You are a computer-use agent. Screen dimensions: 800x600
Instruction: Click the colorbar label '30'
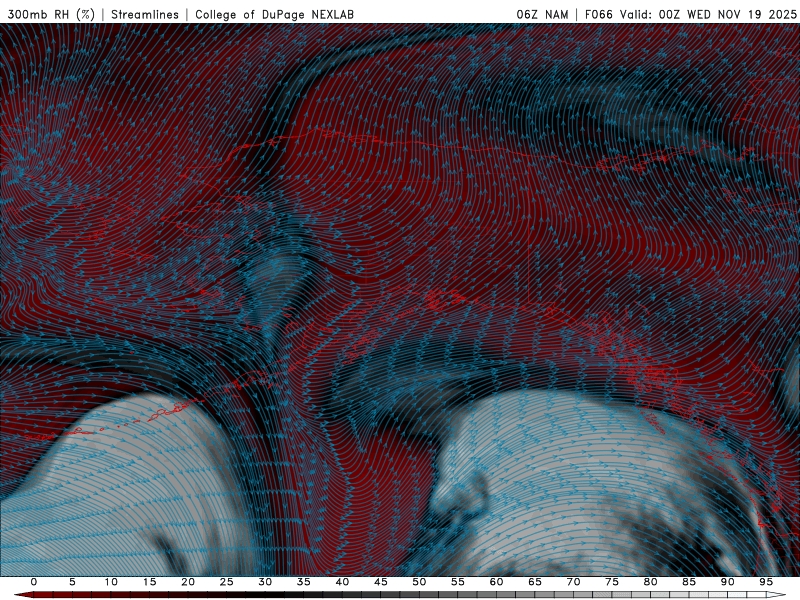click(265, 582)
